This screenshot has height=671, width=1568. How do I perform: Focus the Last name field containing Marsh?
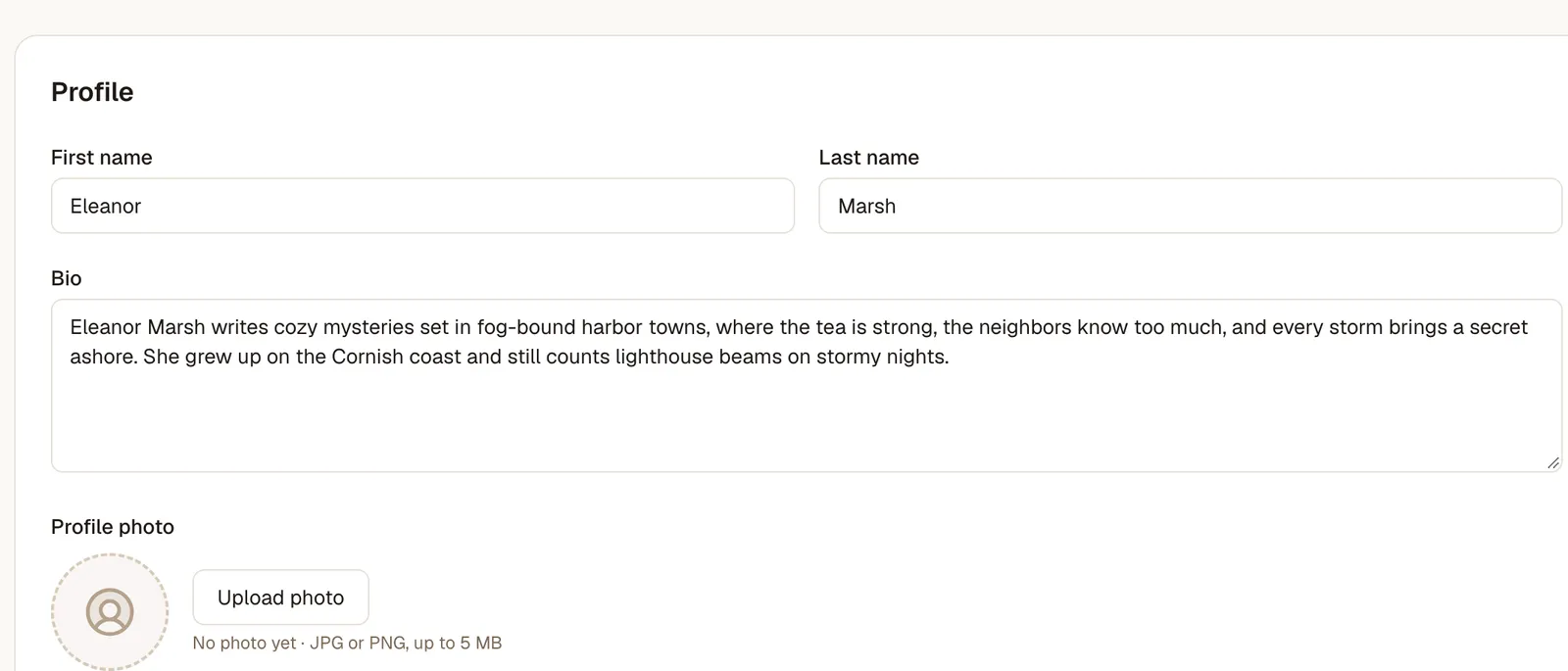(x=1190, y=206)
